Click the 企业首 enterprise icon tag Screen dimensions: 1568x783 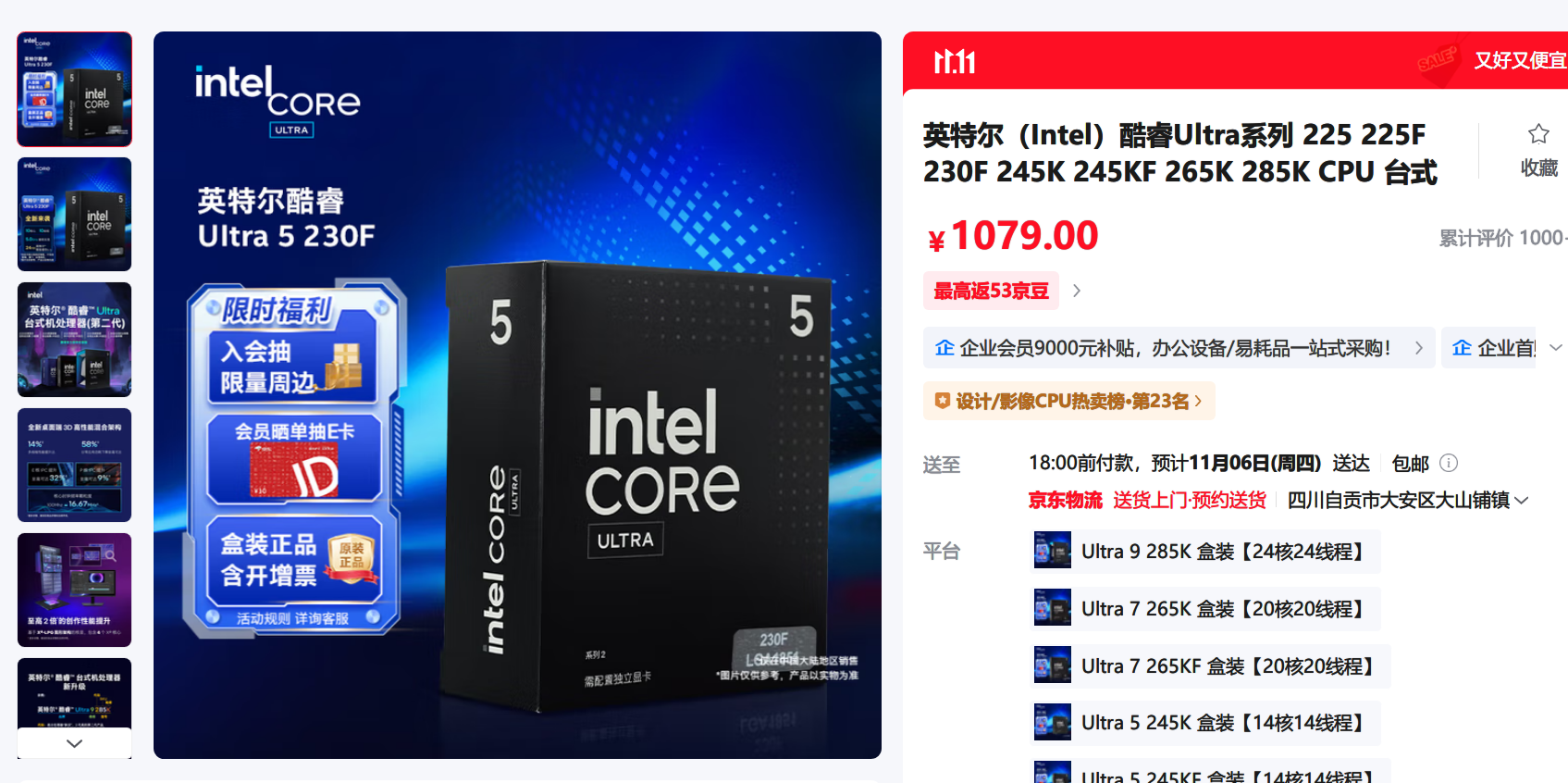tap(1488, 348)
